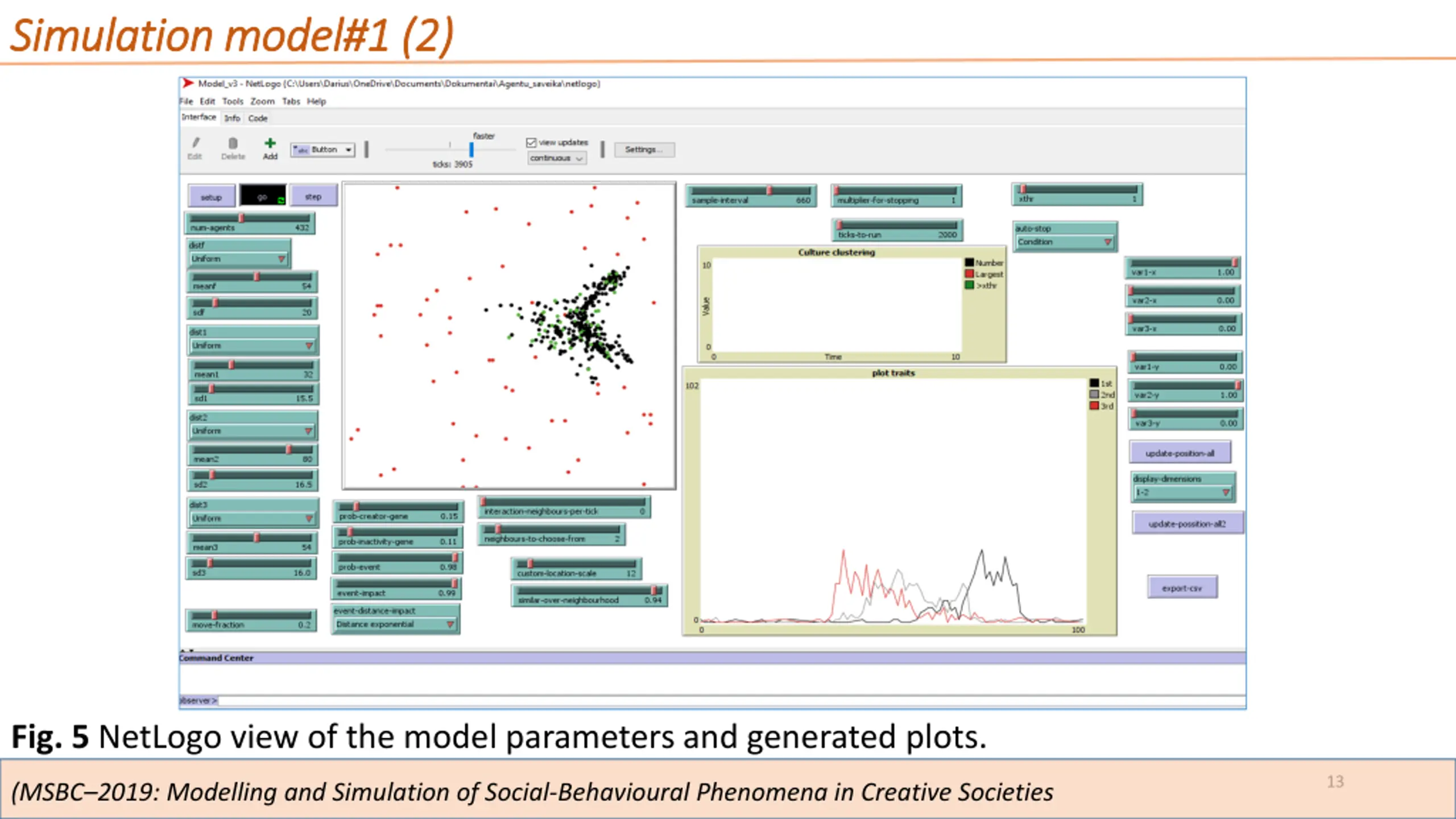Screen dimensions: 1456x819
Task: Click the Settings... button
Action: pyautogui.click(x=644, y=150)
